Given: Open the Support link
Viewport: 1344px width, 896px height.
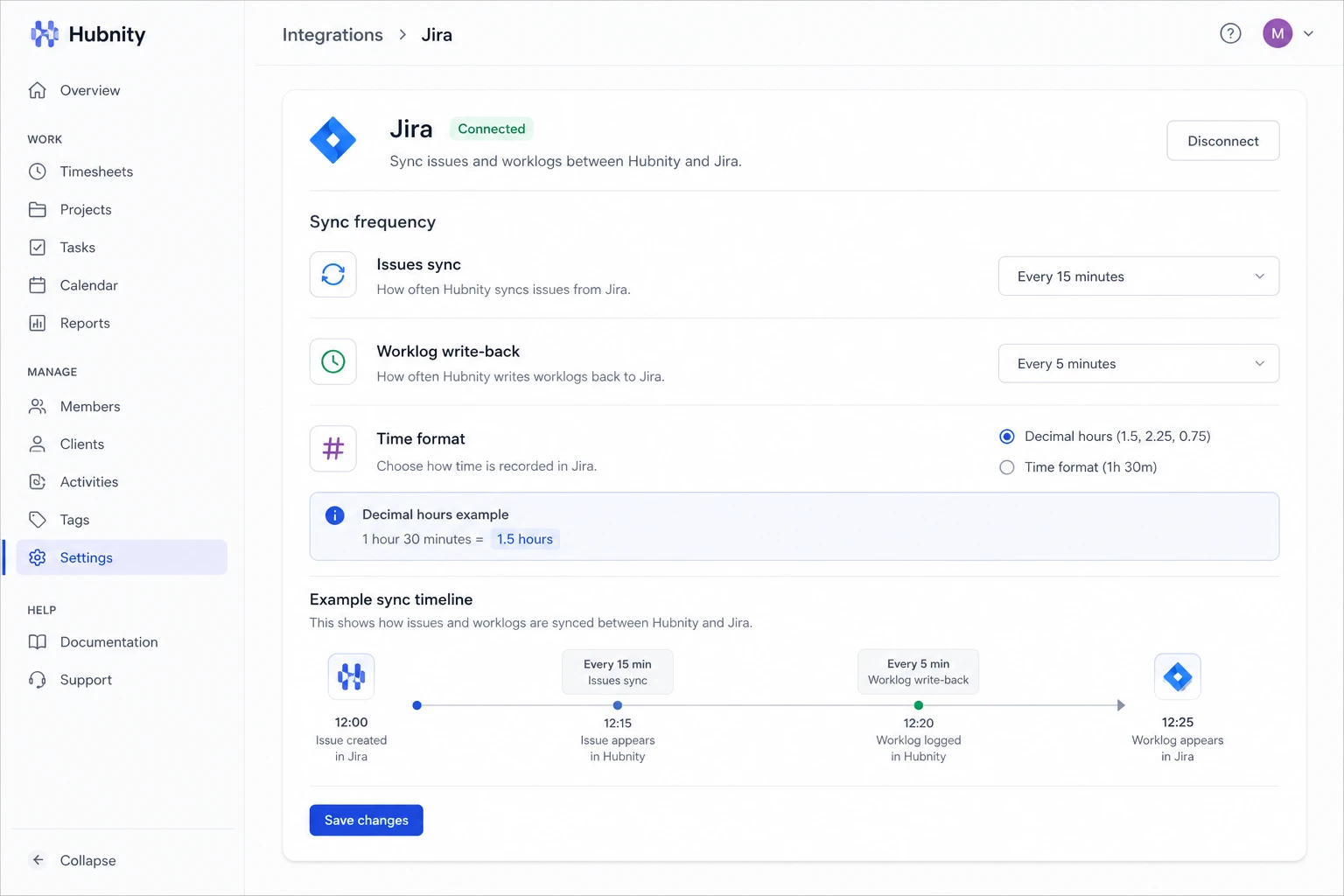Looking at the screenshot, I should click(122, 680).
